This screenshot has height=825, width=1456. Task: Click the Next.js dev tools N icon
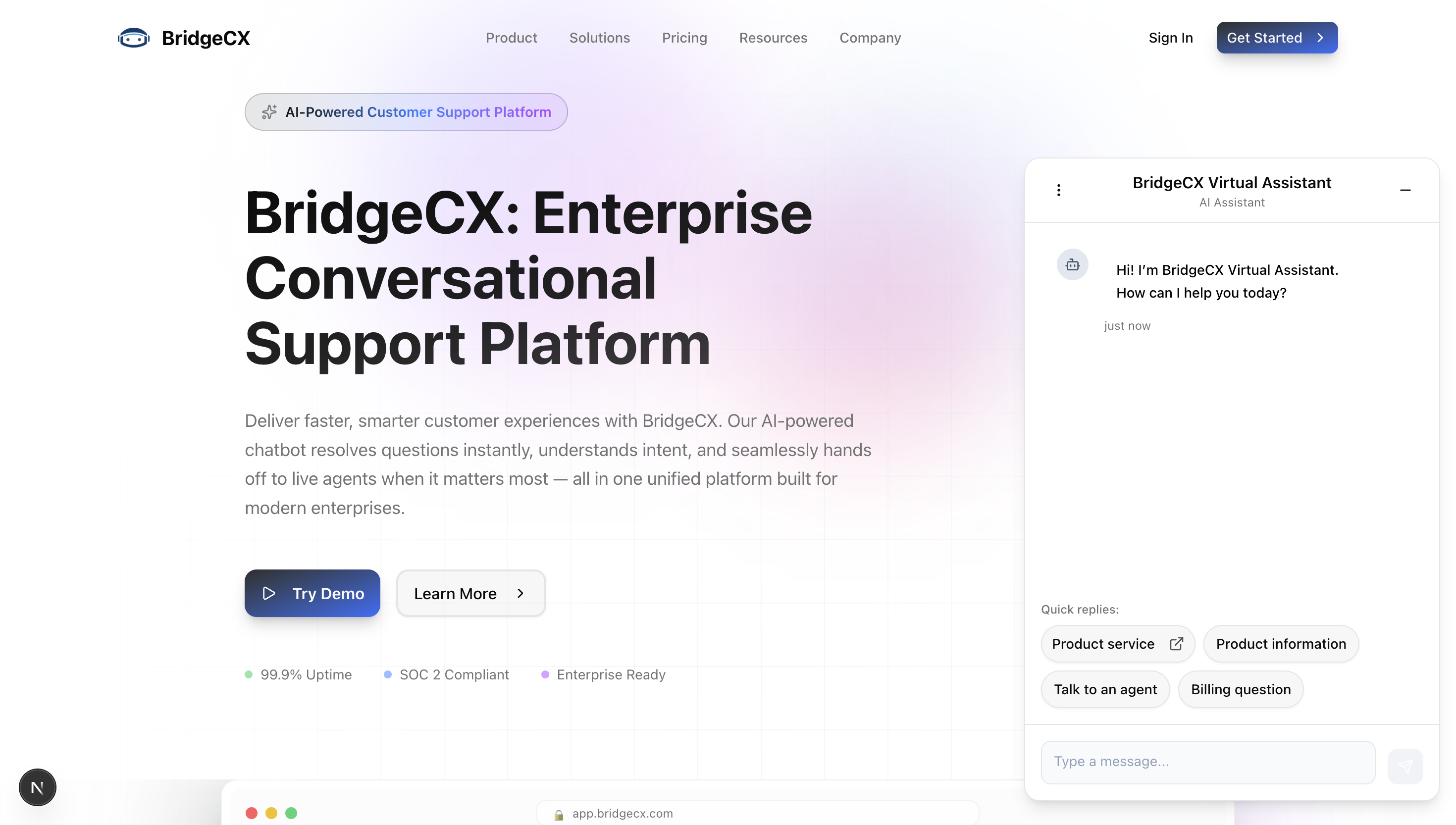[38, 787]
